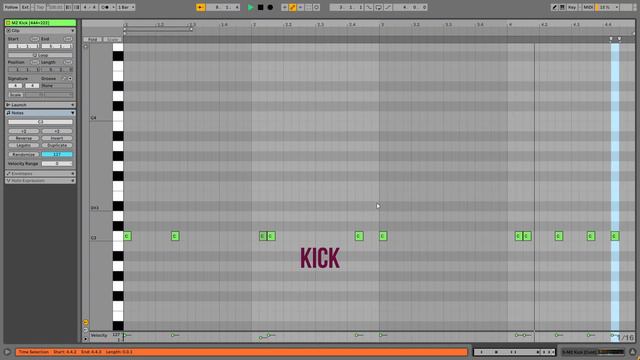Click the Velocity Range value field
This screenshot has height=360, width=640.
[x=57, y=164]
